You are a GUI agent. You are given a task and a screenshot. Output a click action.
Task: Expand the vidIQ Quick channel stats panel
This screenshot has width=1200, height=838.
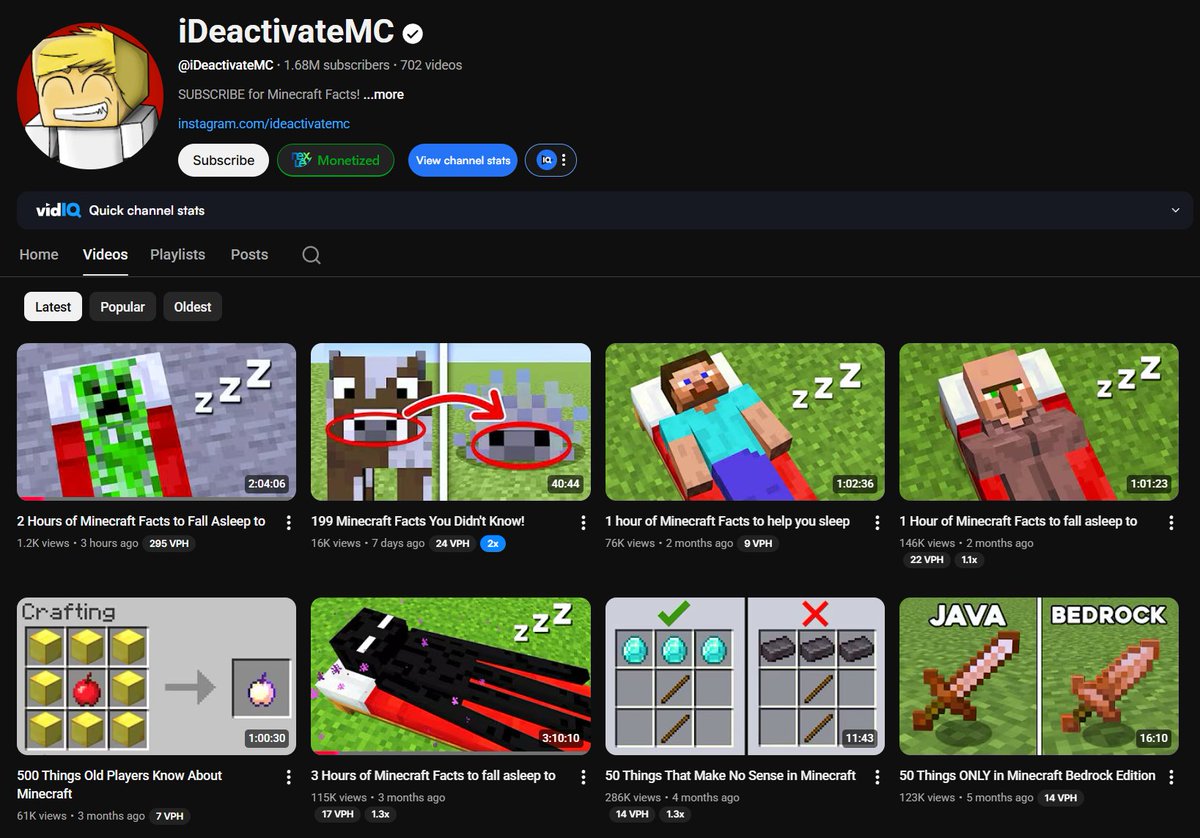(x=1175, y=210)
